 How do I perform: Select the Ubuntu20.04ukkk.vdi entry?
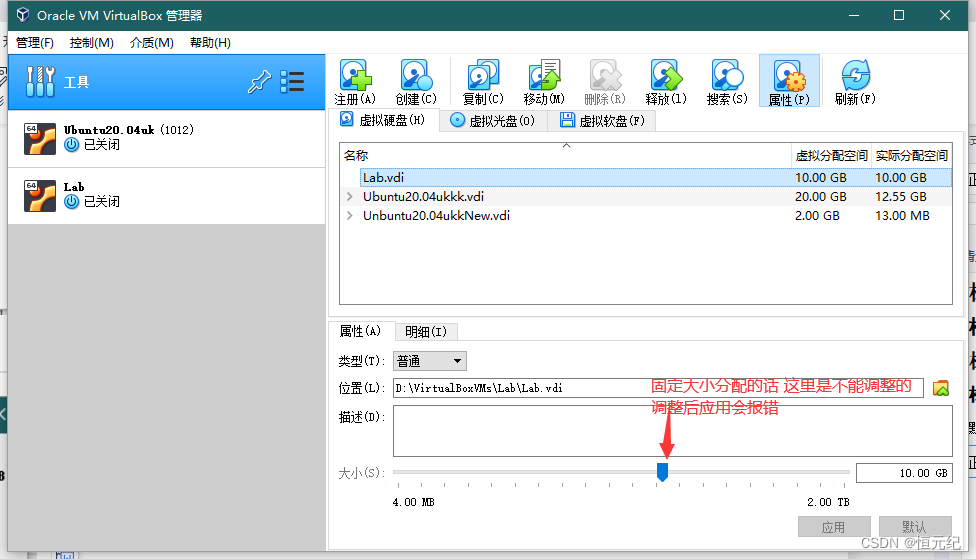click(x=424, y=197)
